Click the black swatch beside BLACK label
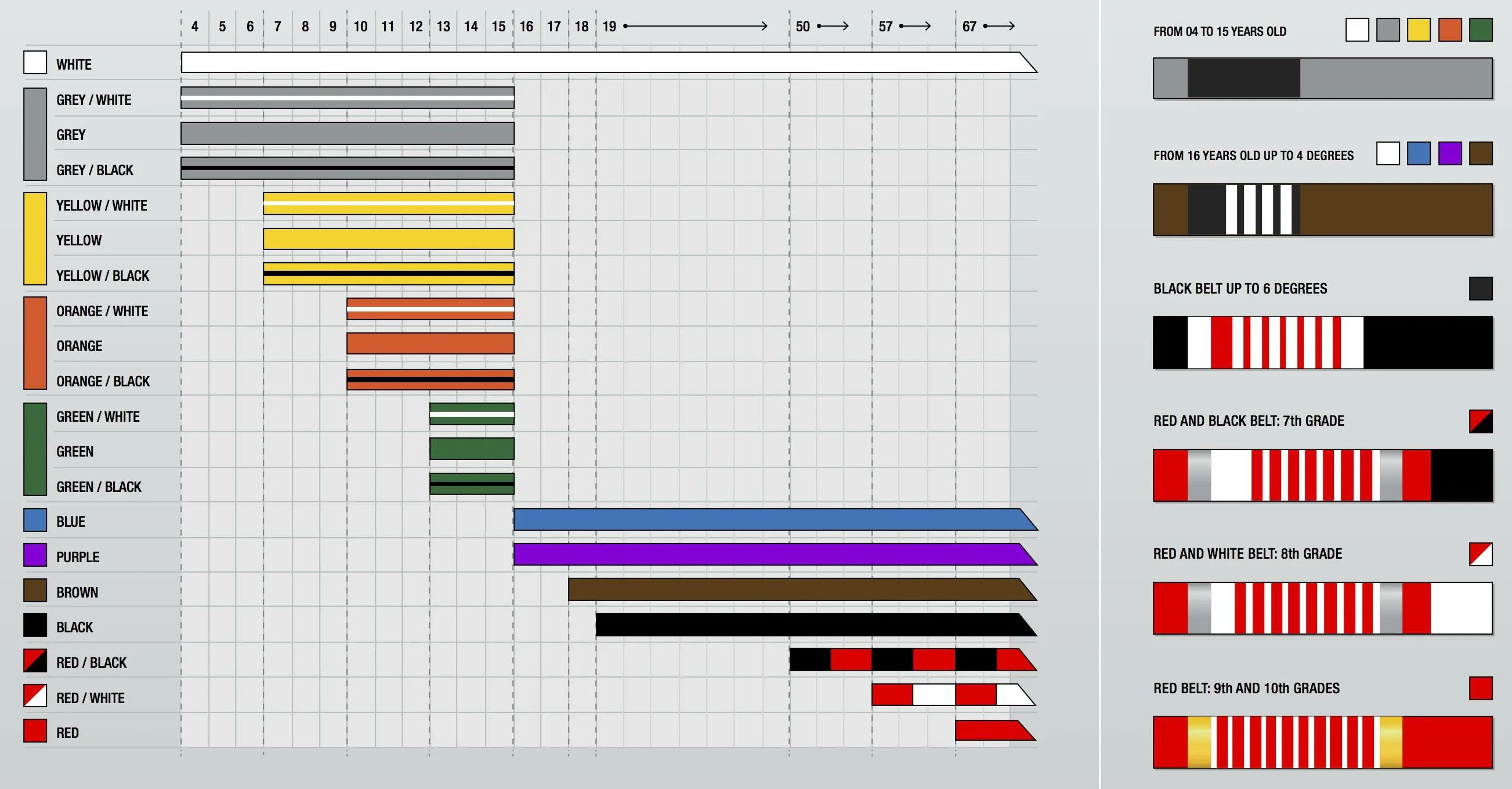 35,626
